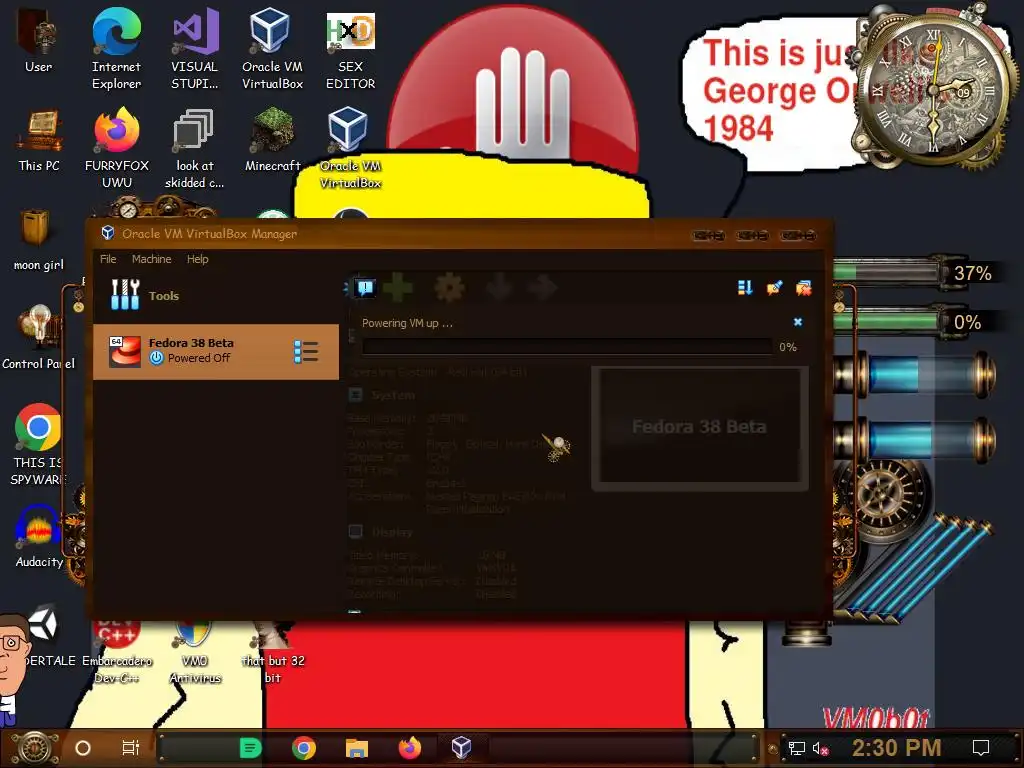Image resolution: width=1024 pixels, height=768 pixels.
Task: Click VirtualBox icon on the taskbar
Action: 461,748
